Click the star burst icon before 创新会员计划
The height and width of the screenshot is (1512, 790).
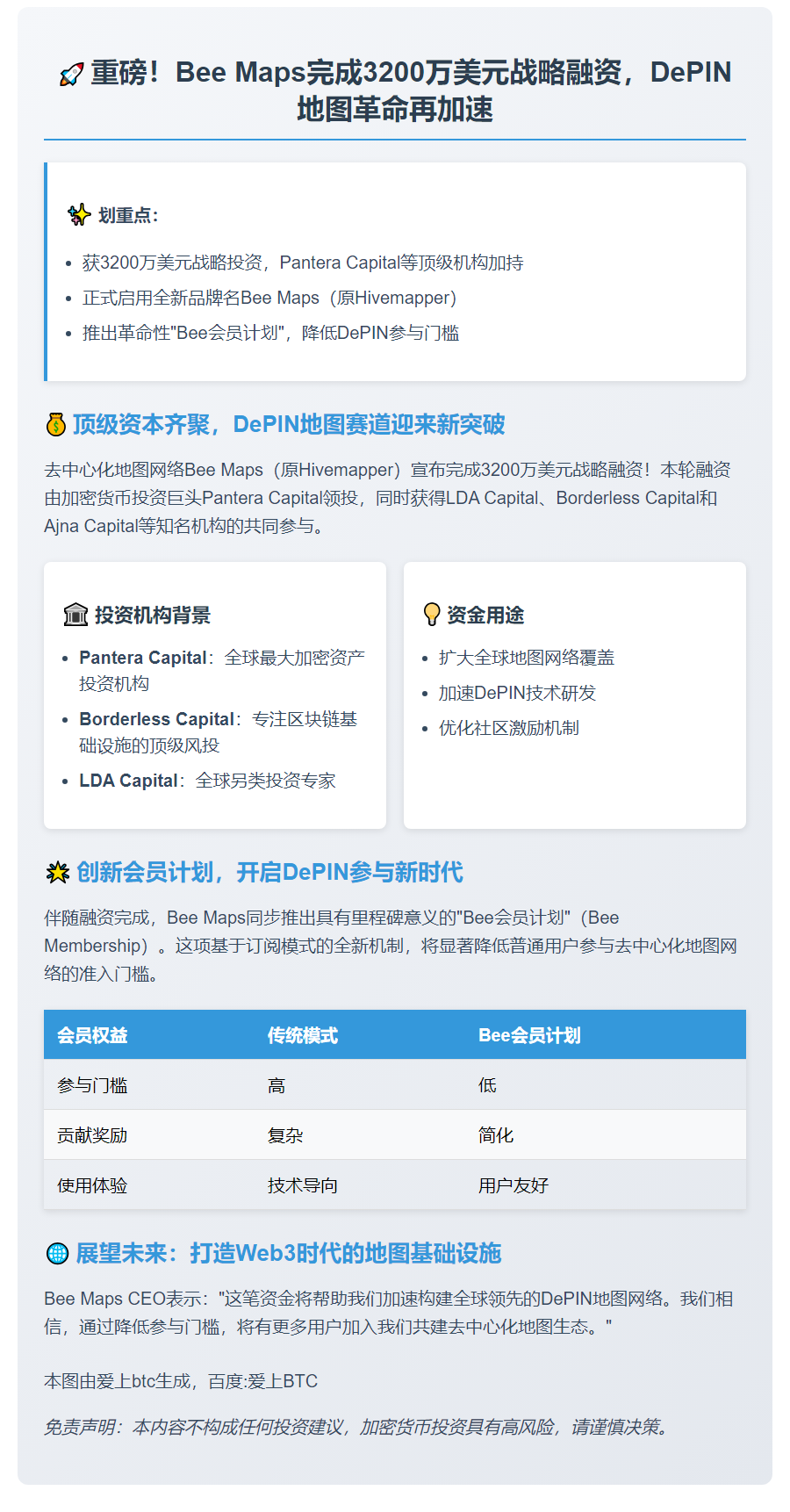57,873
